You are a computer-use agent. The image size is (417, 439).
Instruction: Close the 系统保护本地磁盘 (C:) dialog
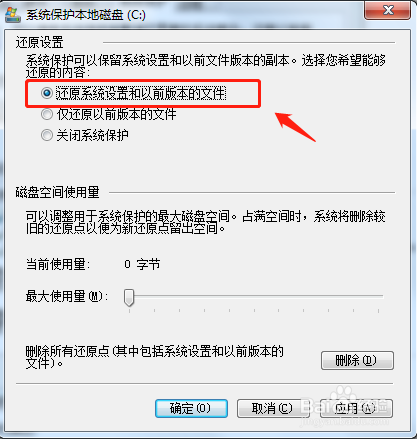[x=387, y=10]
